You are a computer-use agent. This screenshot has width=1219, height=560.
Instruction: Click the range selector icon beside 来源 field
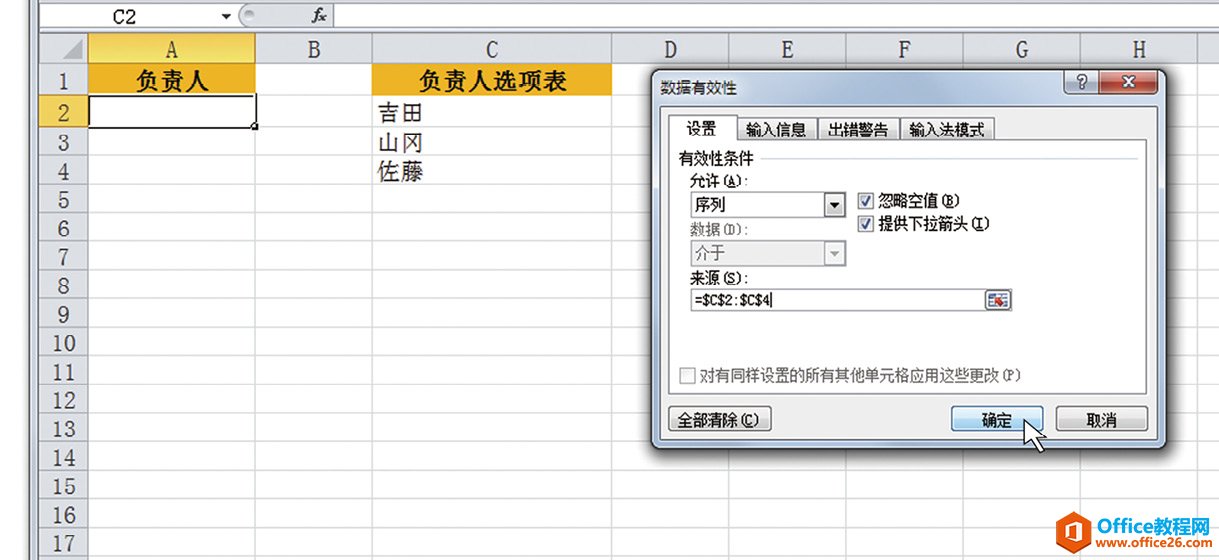point(998,299)
